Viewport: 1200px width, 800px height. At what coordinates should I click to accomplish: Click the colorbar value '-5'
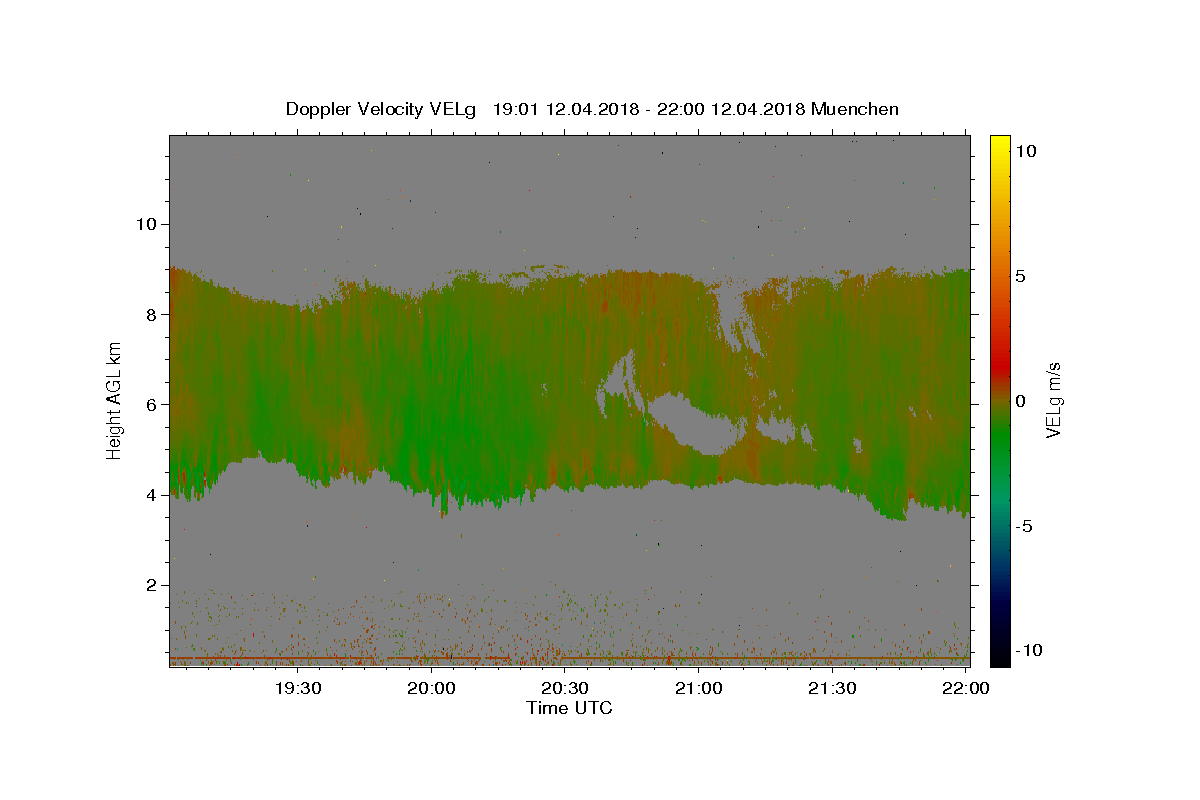[x=1024, y=526]
